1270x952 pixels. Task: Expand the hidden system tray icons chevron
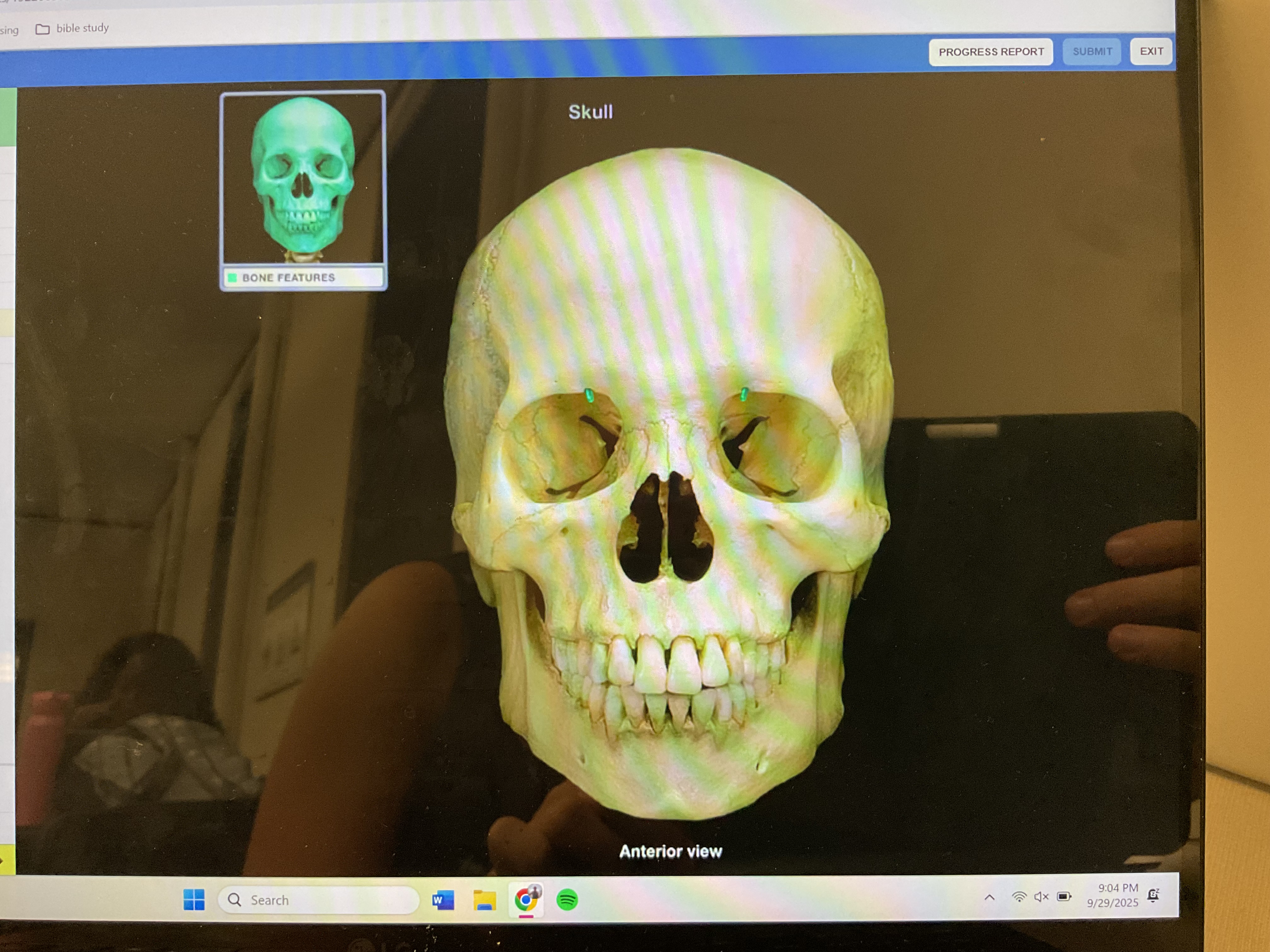[989, 898]
